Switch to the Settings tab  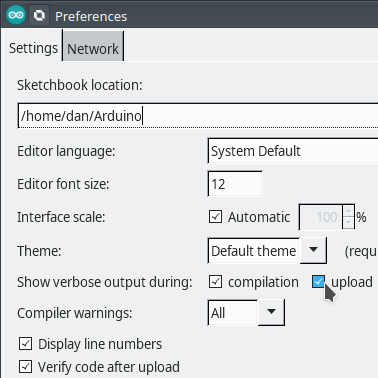pyautogui.click(x=33, y=48)
